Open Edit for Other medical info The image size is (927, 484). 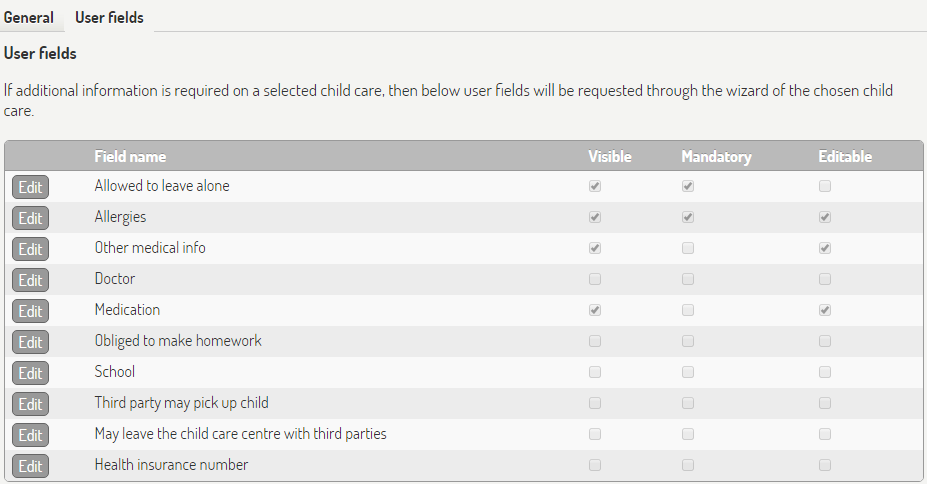click(x=30, y=249)
